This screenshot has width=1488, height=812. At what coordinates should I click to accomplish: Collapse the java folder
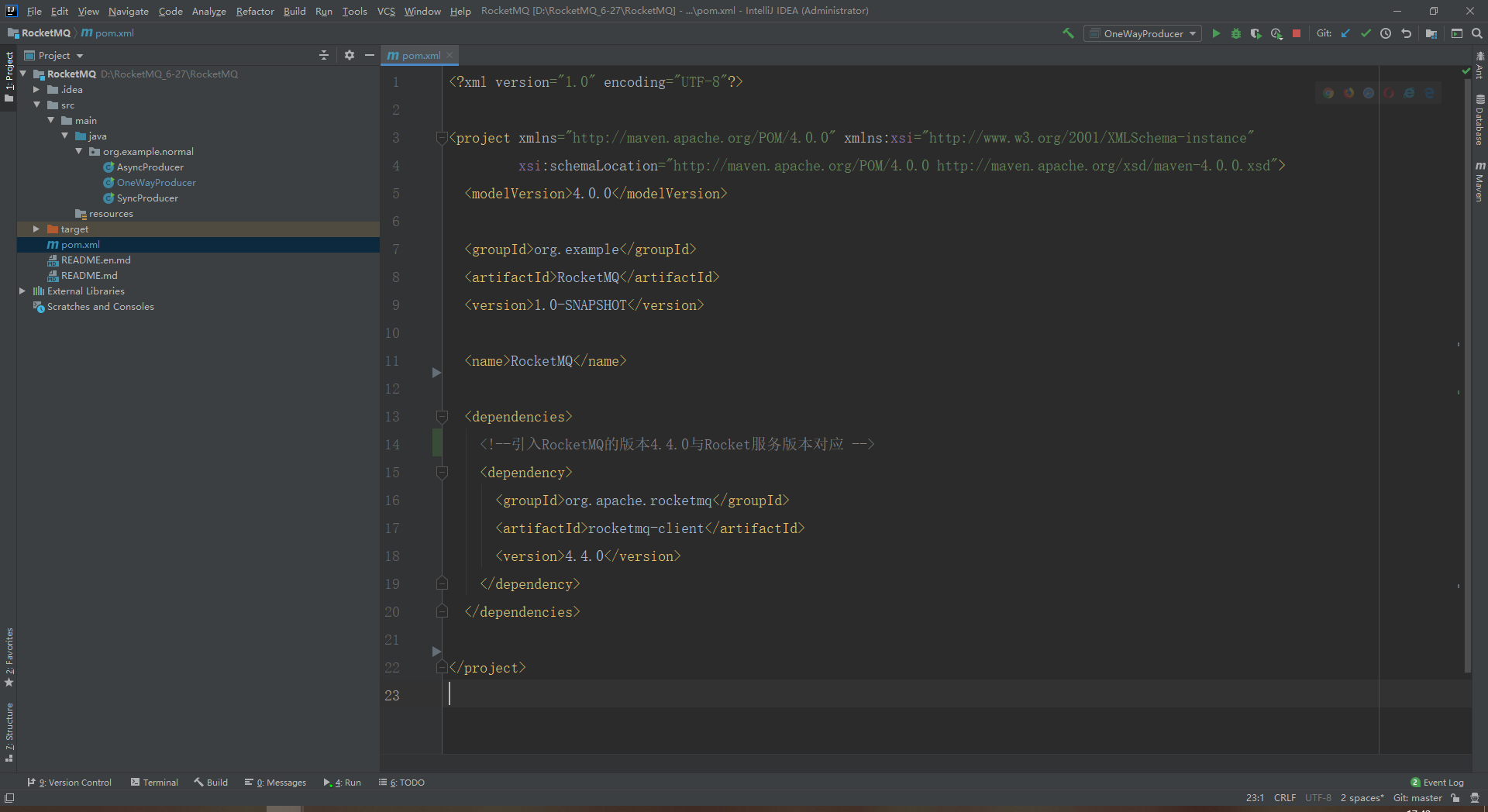64,136
